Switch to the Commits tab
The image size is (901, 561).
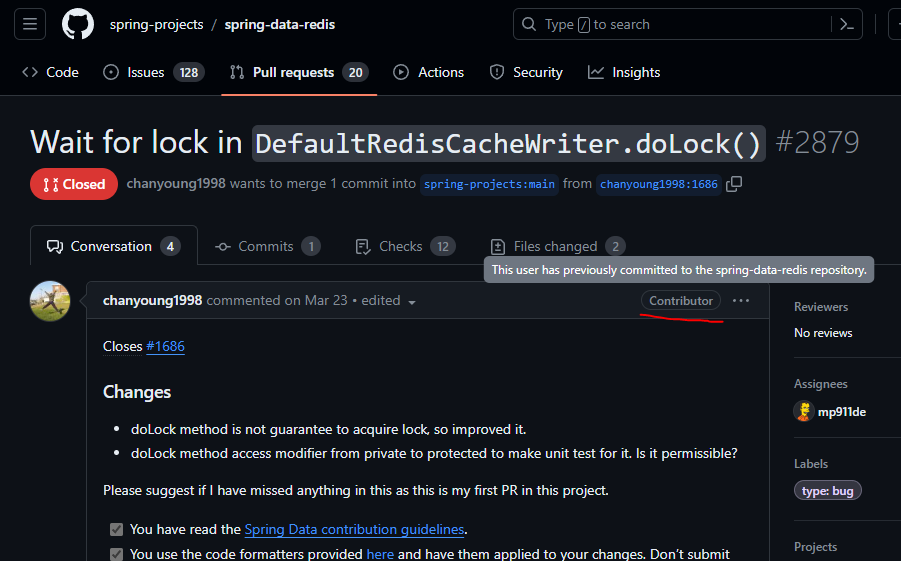coord(268,247)
